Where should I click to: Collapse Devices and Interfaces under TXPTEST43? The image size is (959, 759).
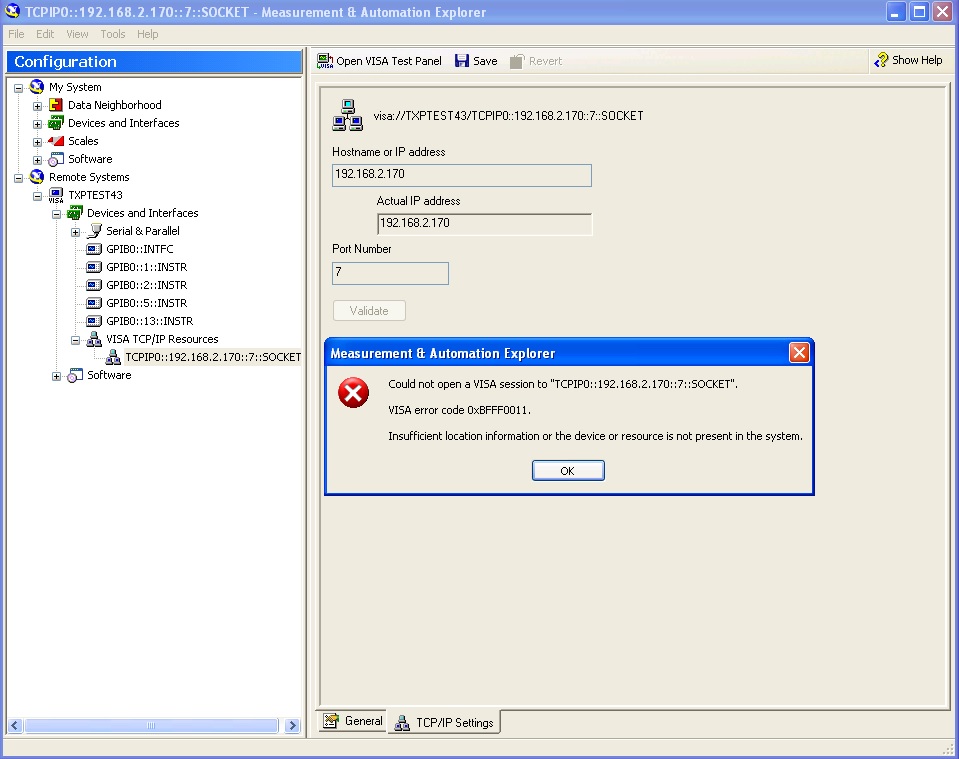point(56,214)
